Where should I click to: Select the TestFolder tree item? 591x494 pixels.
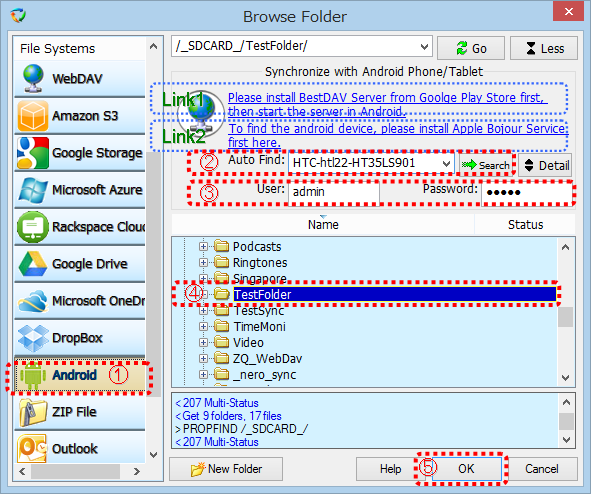click(x=394, y=294)
